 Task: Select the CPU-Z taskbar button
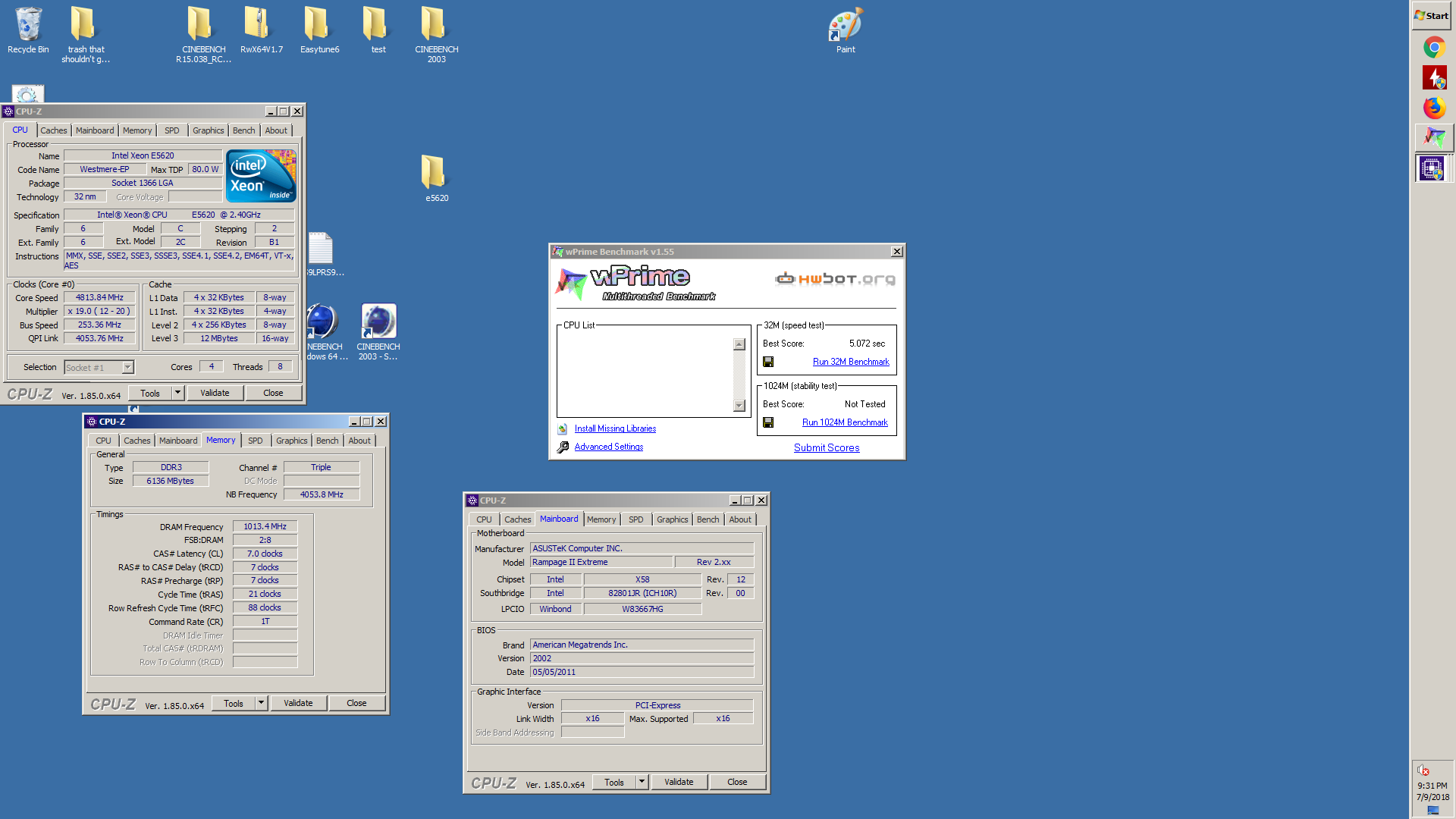pyautogui.click(x=1432, y=168)
